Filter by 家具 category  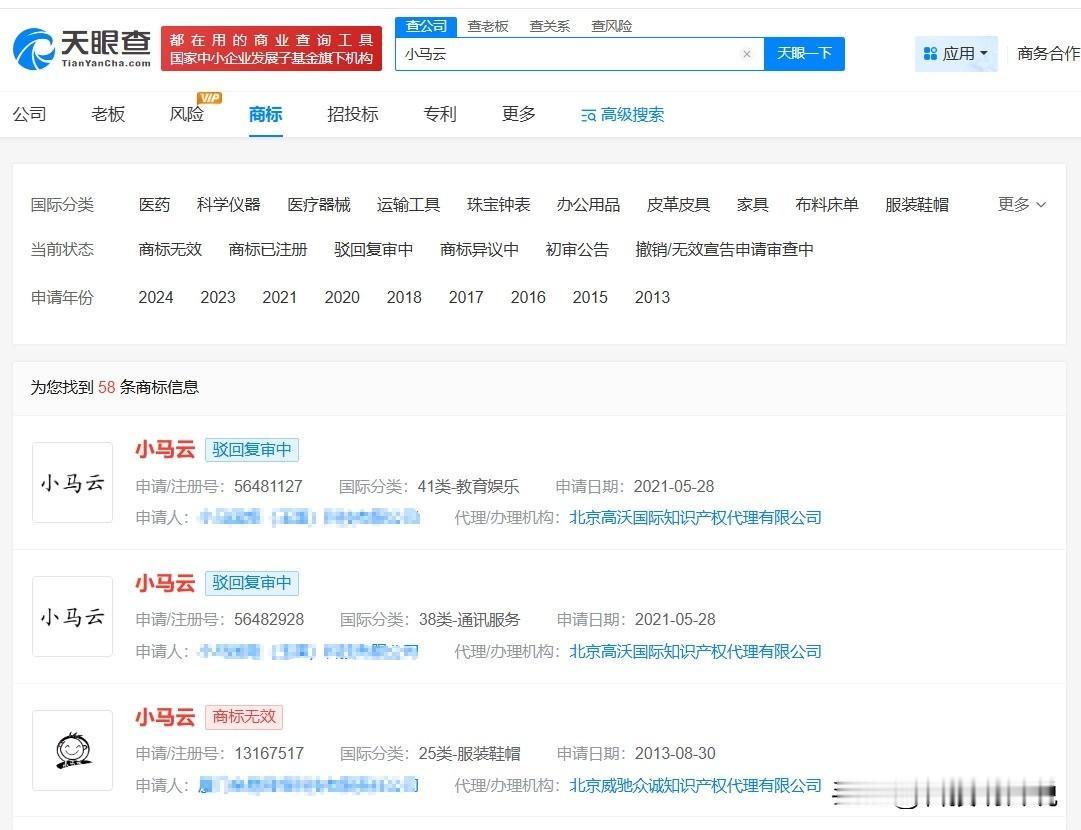pos(752,205)
